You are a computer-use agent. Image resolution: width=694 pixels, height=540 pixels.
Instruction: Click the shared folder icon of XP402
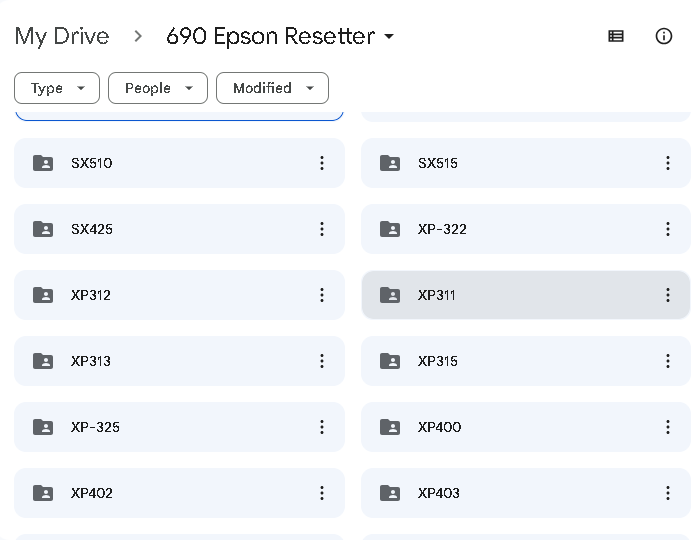pos(43,493)
